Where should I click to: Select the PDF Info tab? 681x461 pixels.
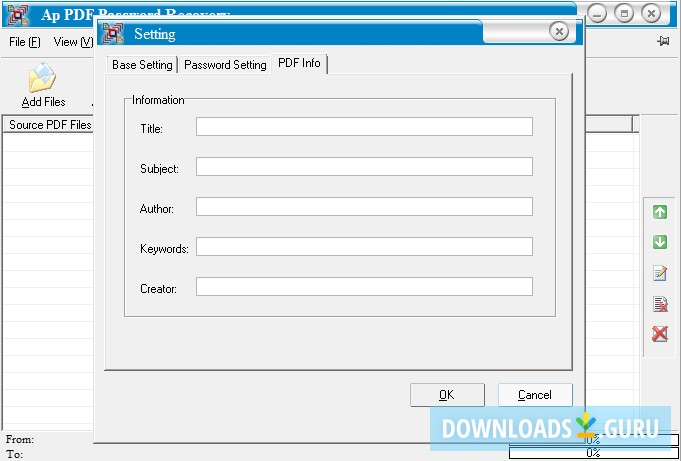pos(299,63)
